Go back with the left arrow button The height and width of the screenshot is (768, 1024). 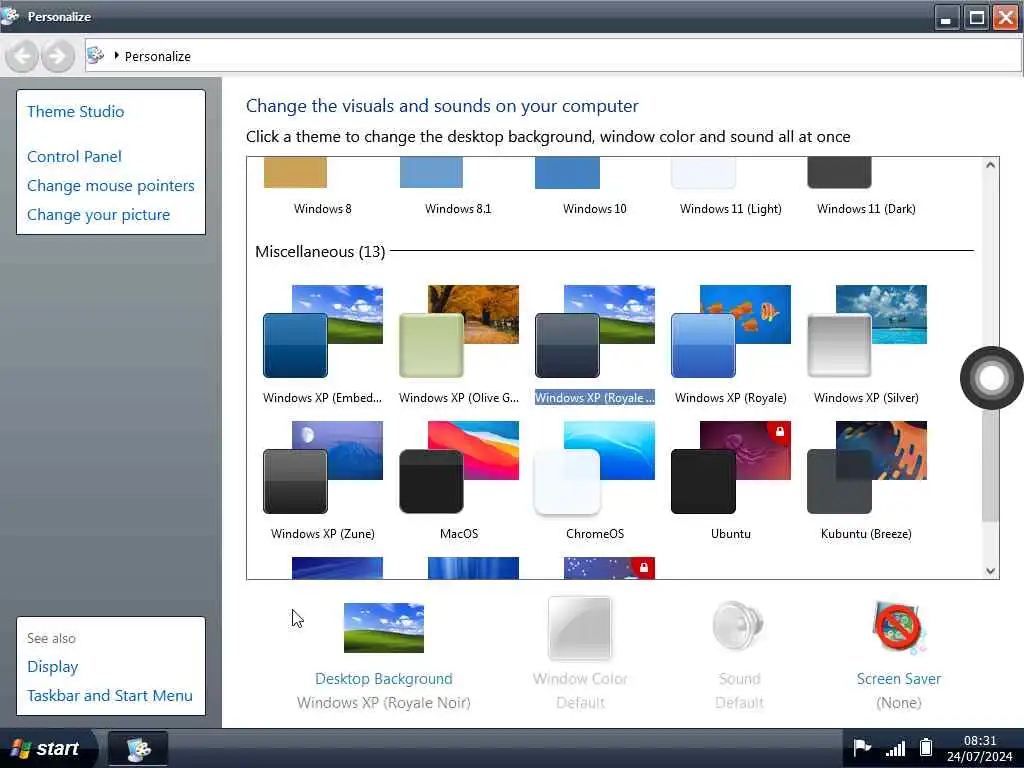22,56
